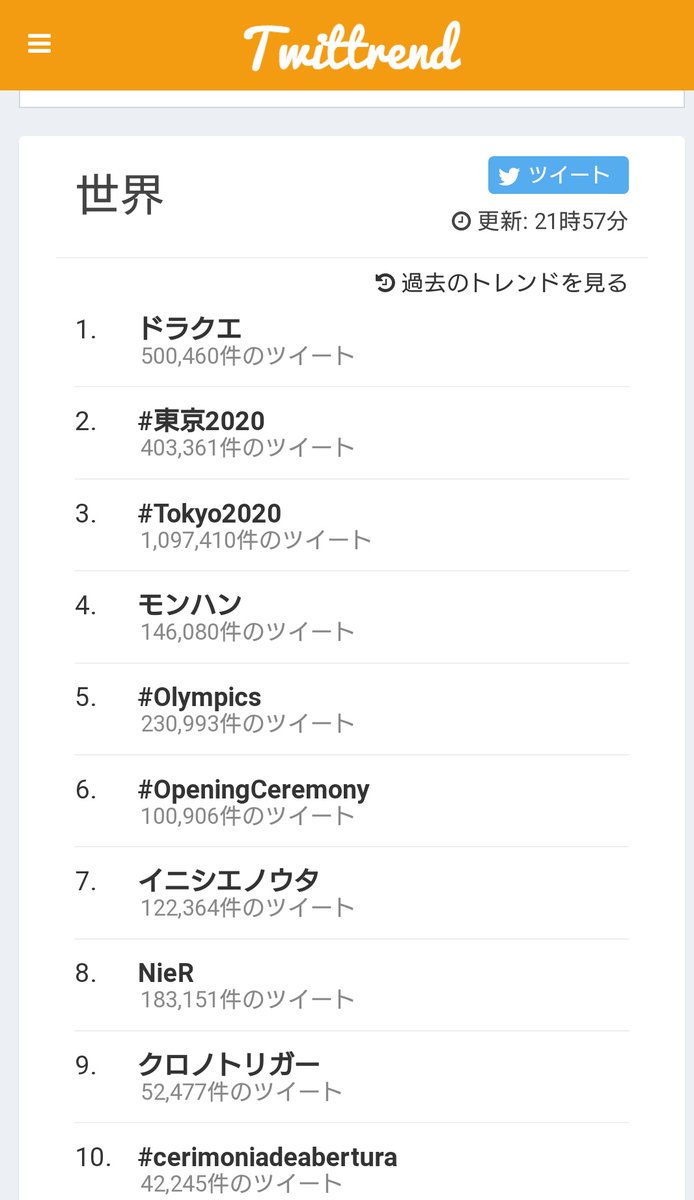Open the #OpeningCeremony trend
694x1200 pixels.
click(254, 789)
